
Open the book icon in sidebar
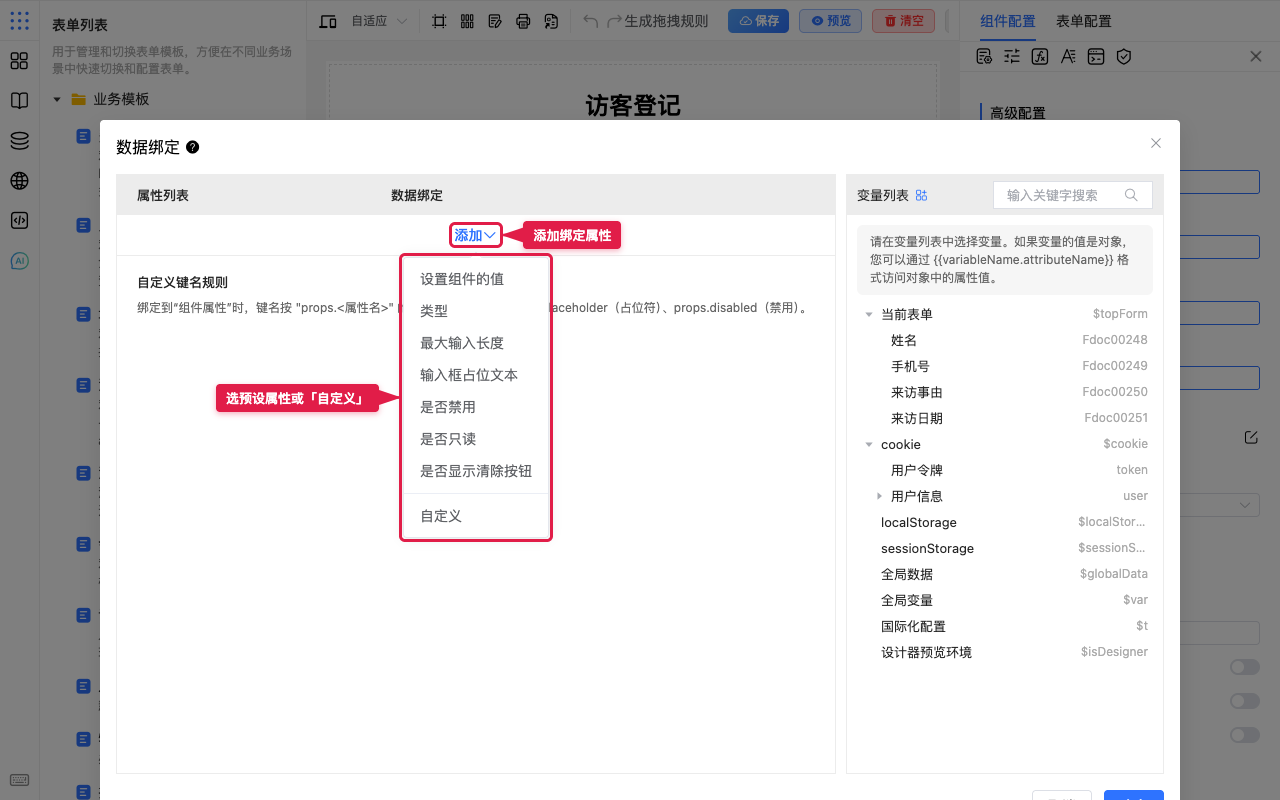[19, 101]
